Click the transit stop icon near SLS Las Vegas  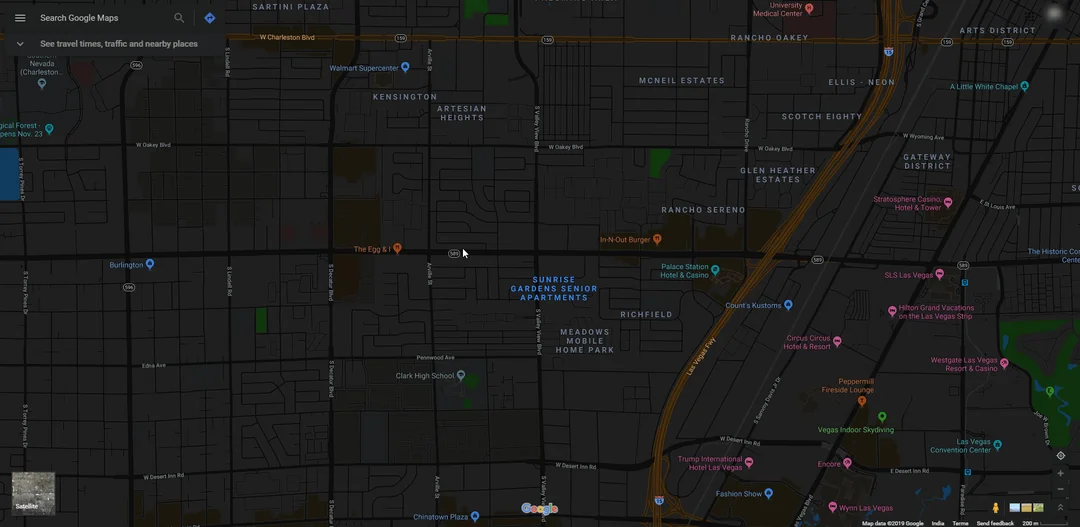965,282
